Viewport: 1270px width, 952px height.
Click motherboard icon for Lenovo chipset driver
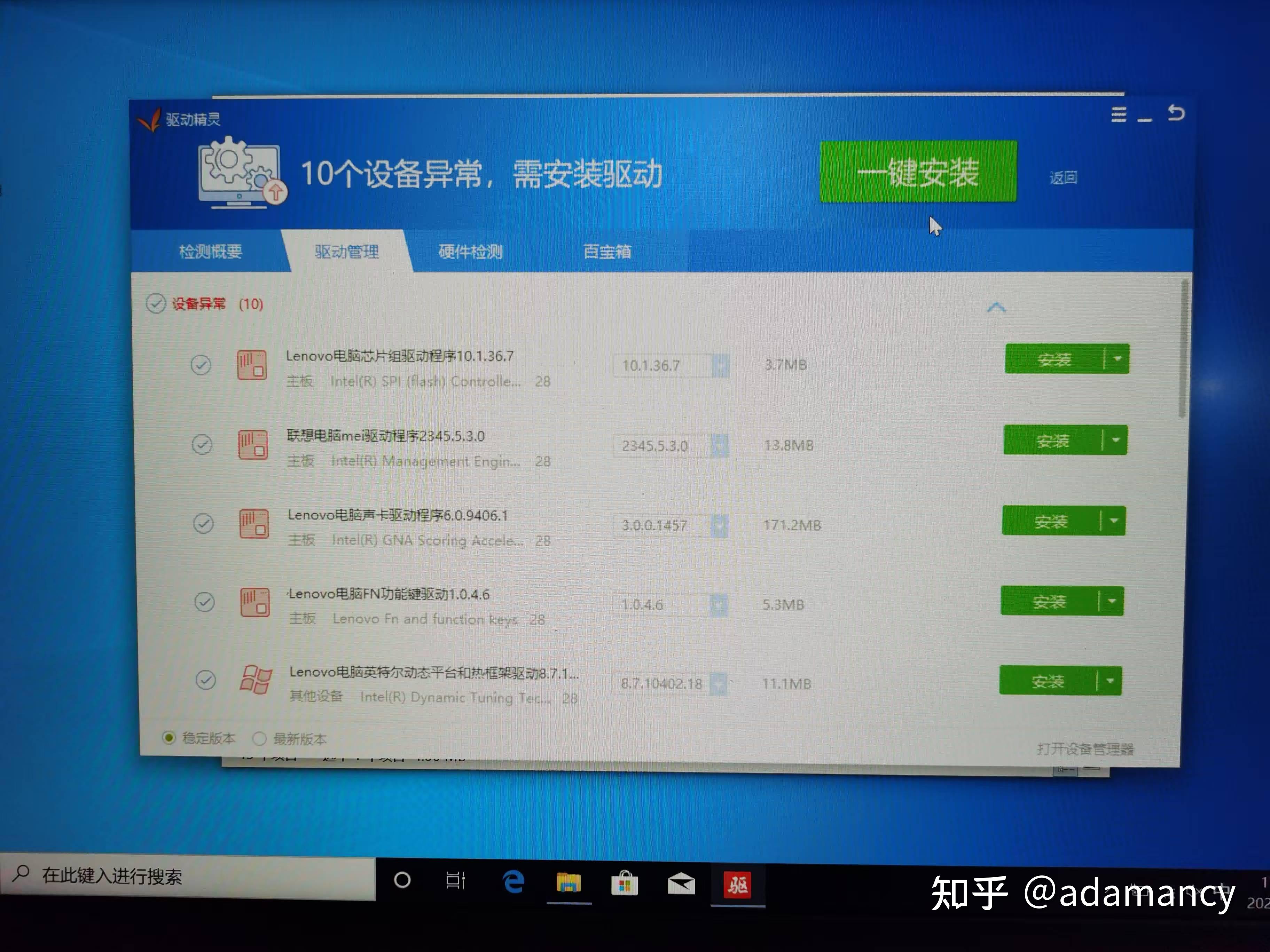(x=252, y=365)
